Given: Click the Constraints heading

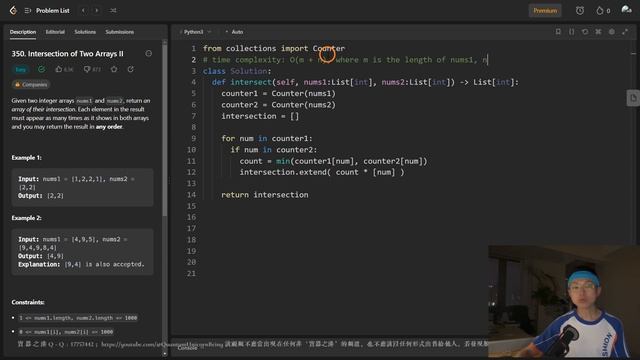Looking at the screenshot, I should [x=28, y=302].
